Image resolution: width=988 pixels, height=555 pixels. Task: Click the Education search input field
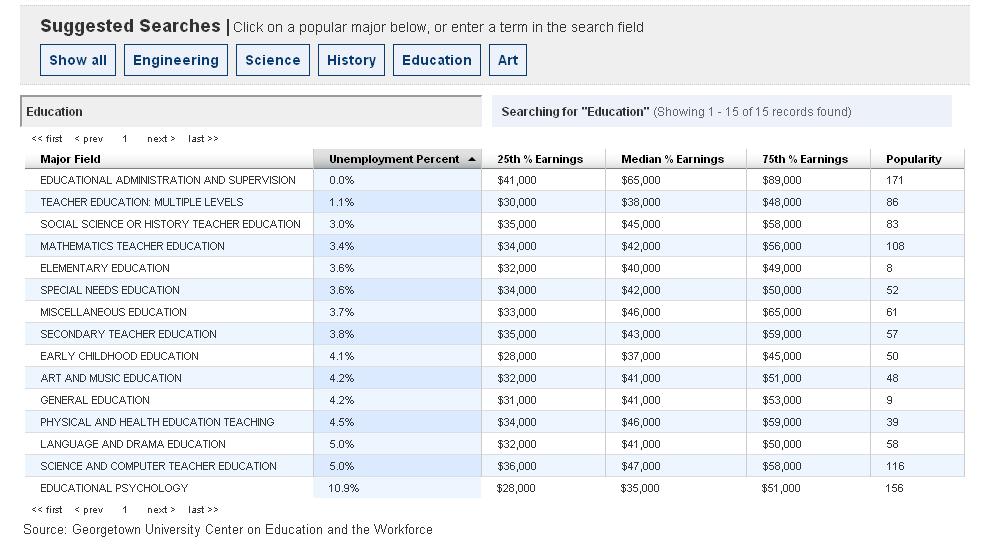pos(251,112)
